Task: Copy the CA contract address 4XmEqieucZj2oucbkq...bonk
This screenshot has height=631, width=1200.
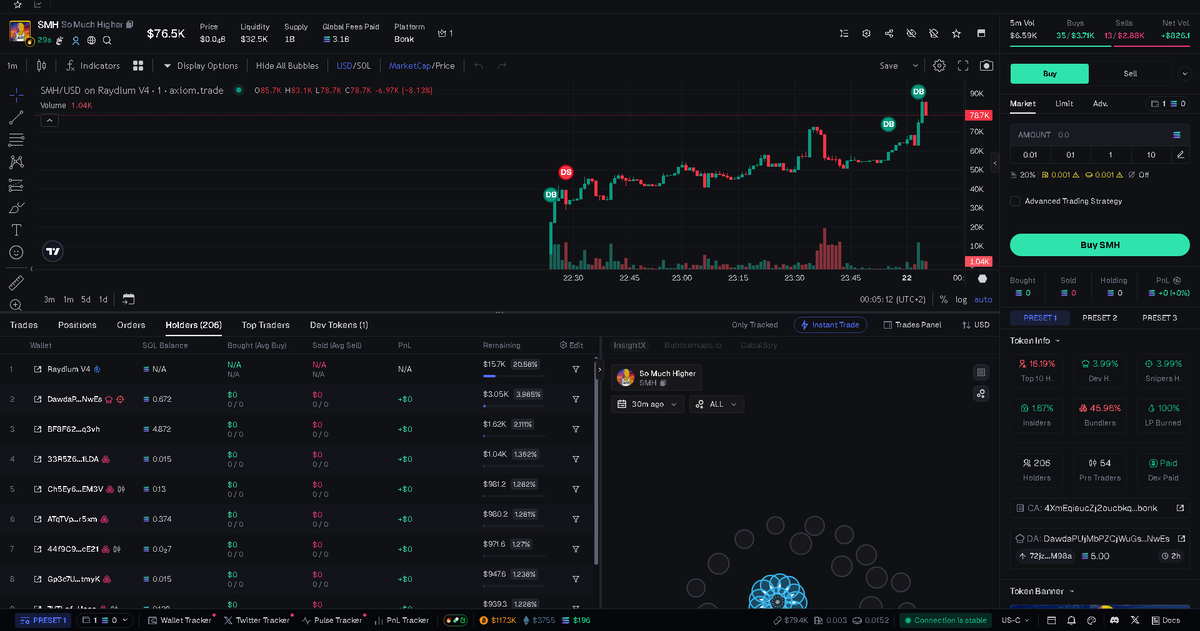Action: coord(1099,508)
